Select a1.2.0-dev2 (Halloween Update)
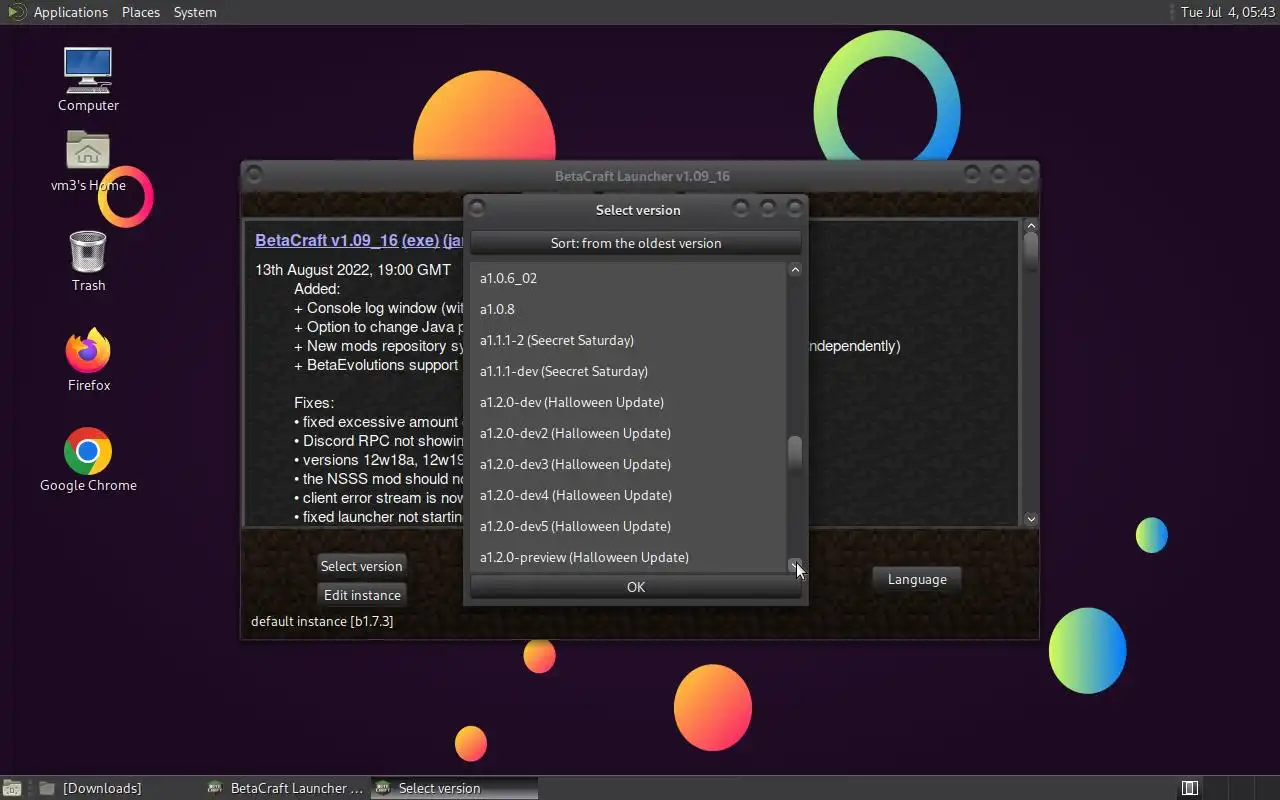 tap(628, 433)
